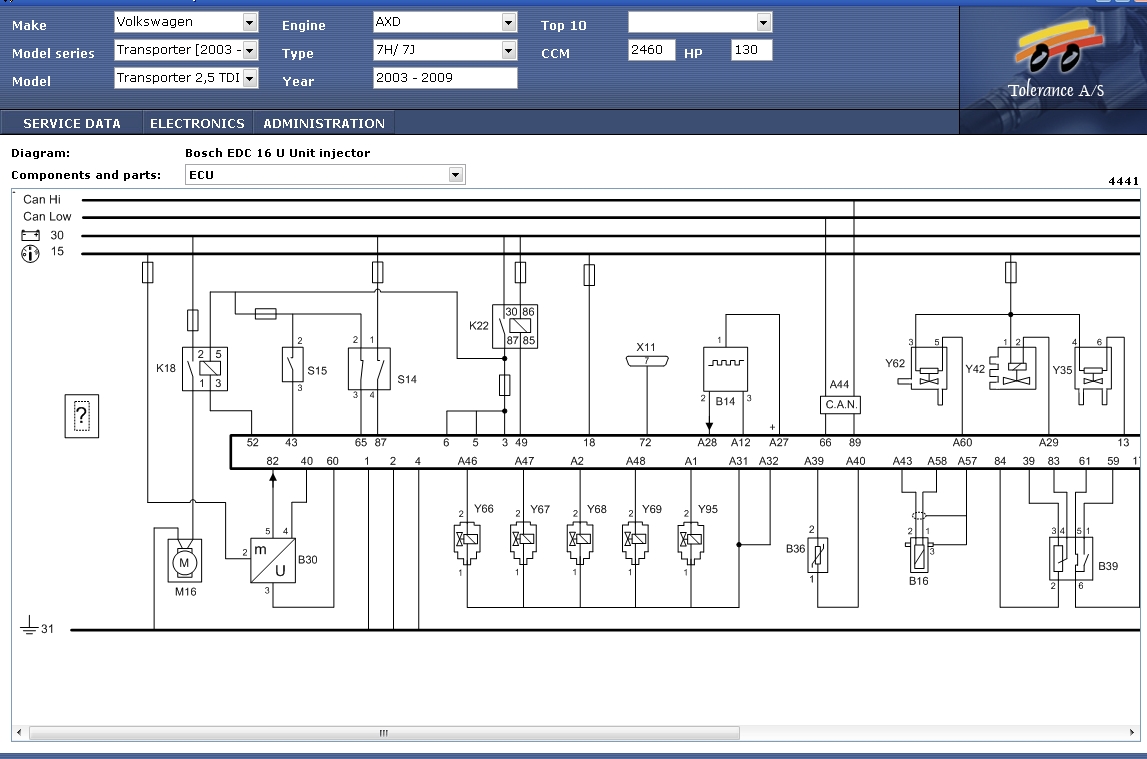Expand the Engine dropdown showing AXD
Screen dimensions: 1147x759
(508, 22)
